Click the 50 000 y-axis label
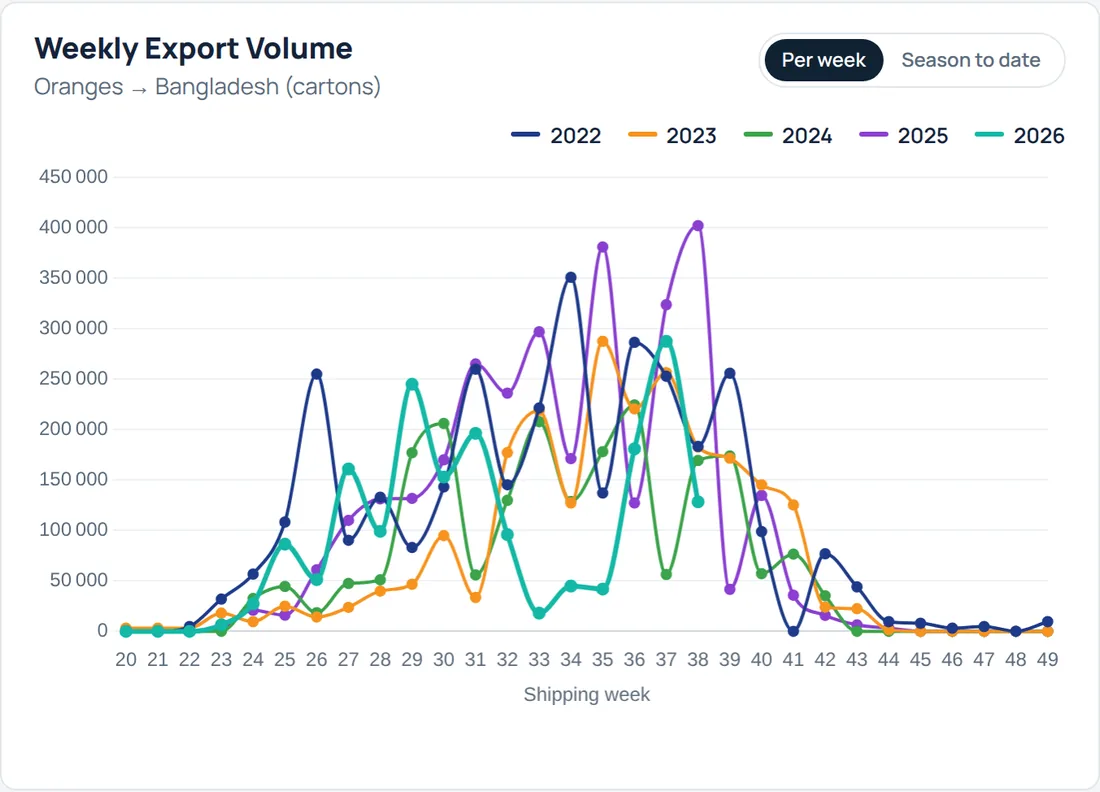 click(x=79, y=580)
